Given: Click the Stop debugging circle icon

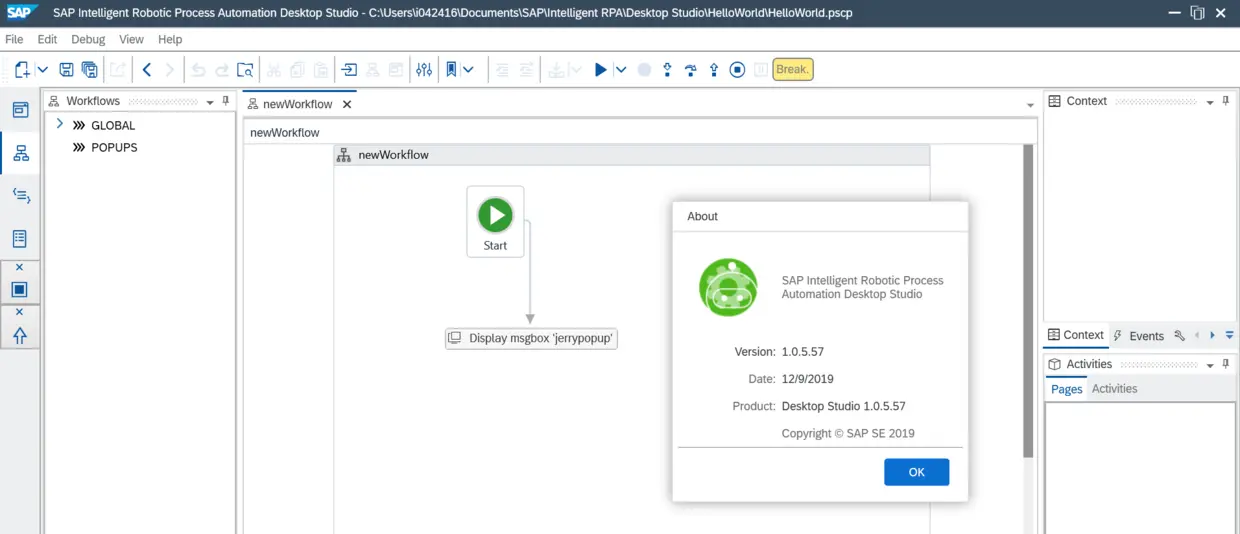Looking at the screenshot, I should (737, 70).
